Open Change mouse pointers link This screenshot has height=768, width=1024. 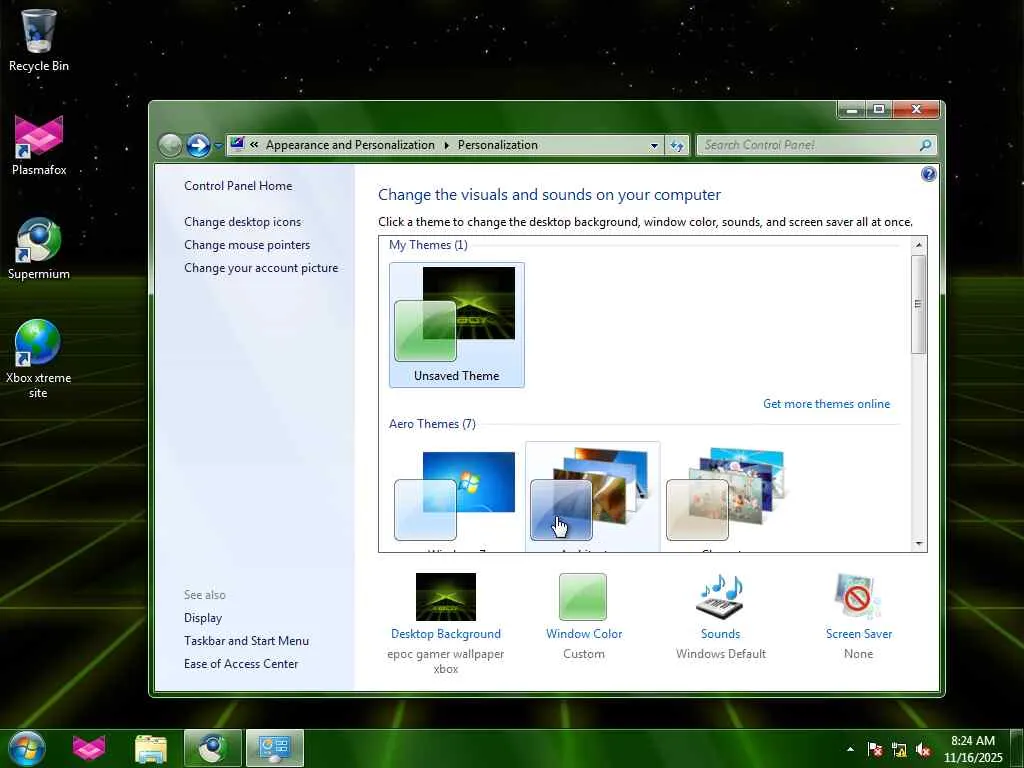[x=247, y=245]
